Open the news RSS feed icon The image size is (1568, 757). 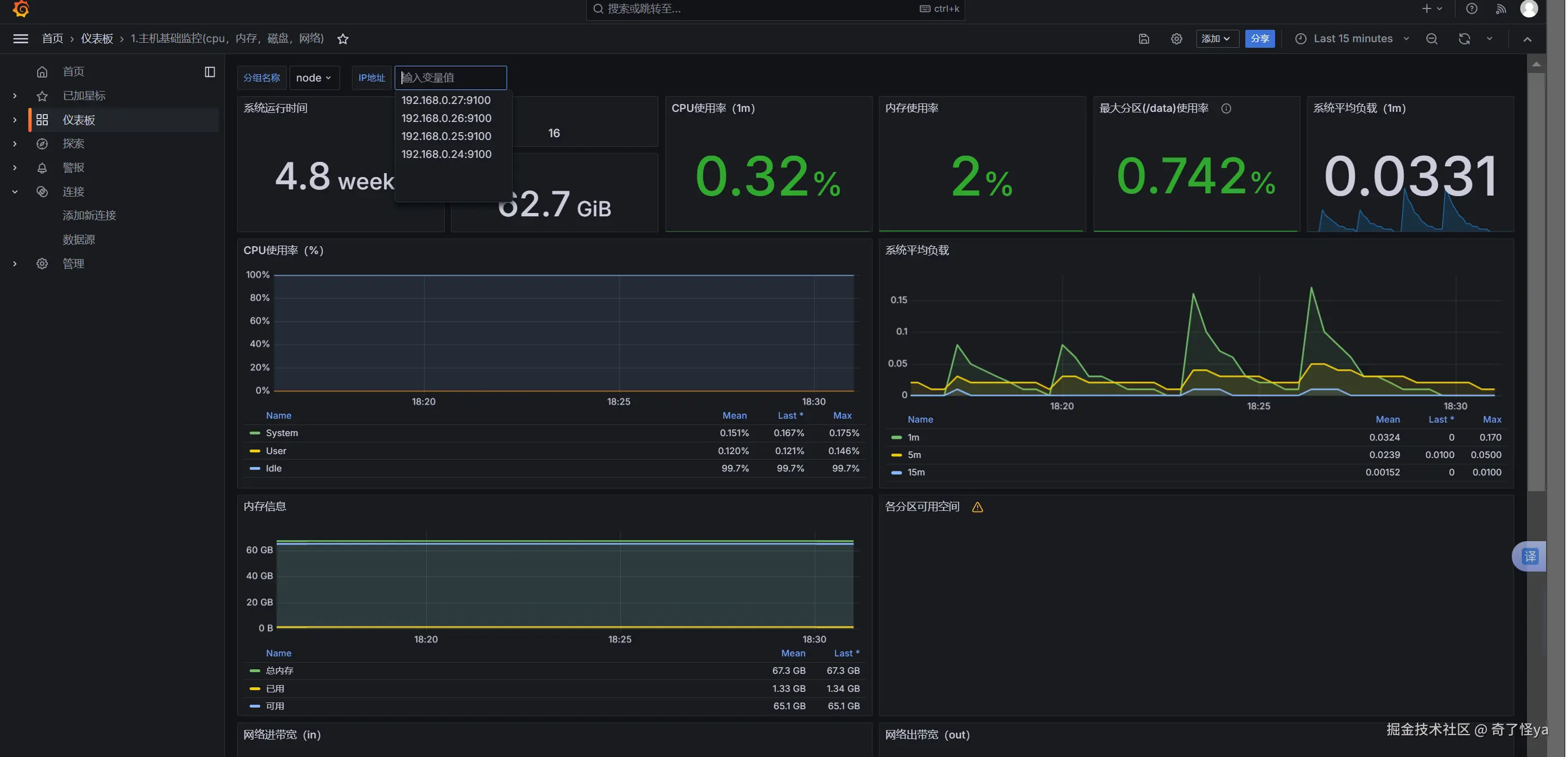tap(1501, 8)
